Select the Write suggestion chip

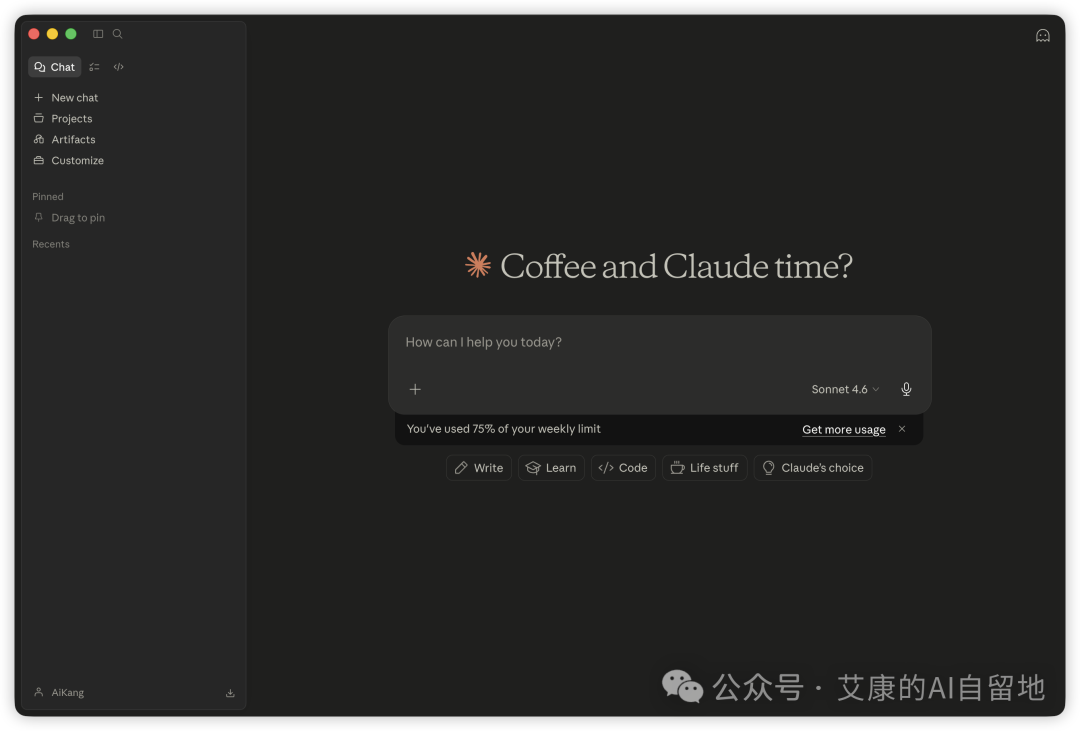click(479, 468)
